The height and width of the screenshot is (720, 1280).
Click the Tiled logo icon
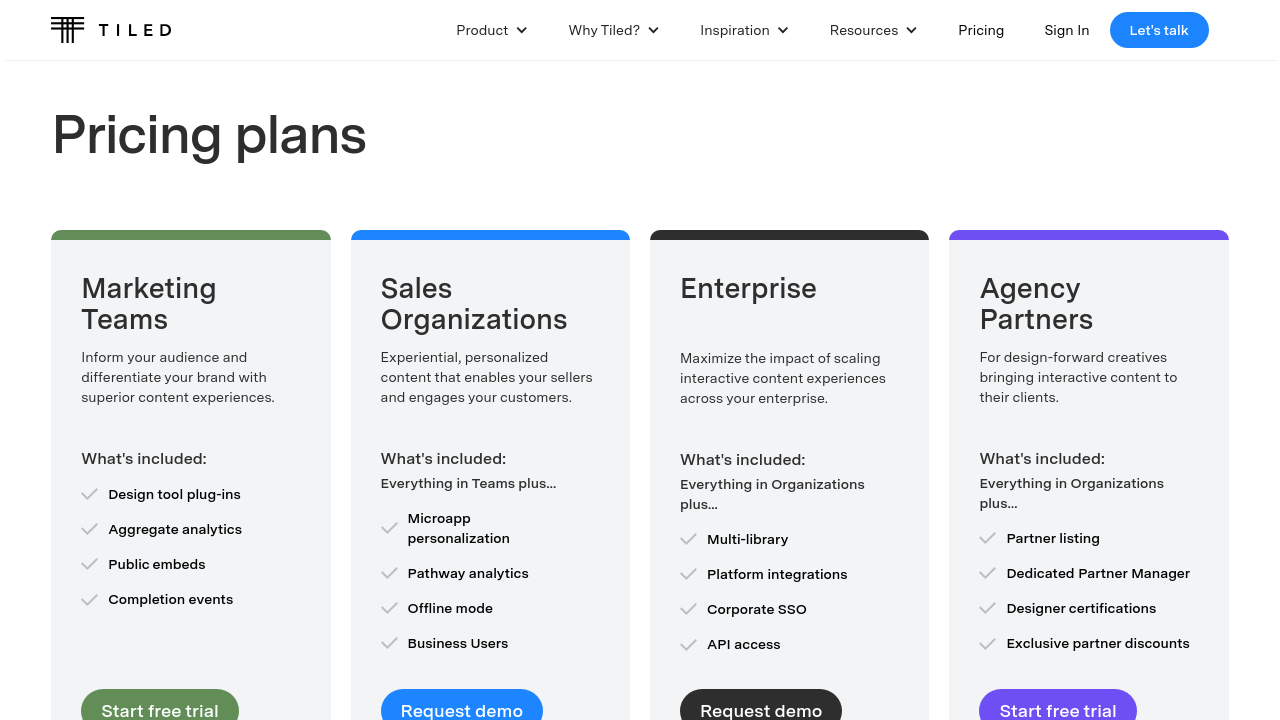pyautogui.click(x=68, y=30)
